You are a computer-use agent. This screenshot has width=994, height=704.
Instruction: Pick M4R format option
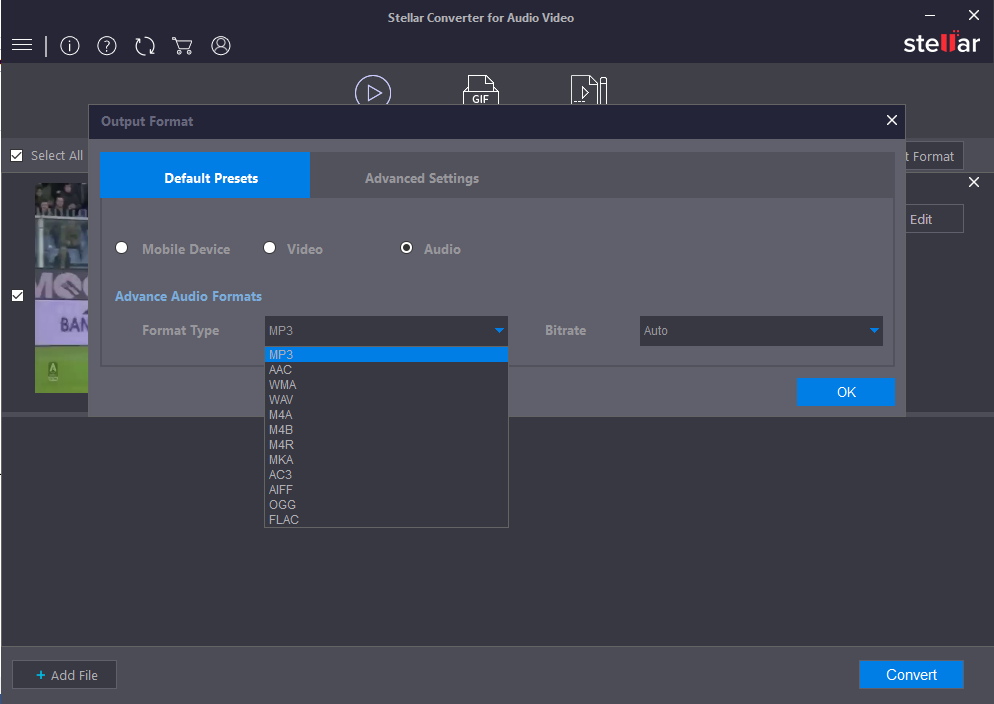386,445
